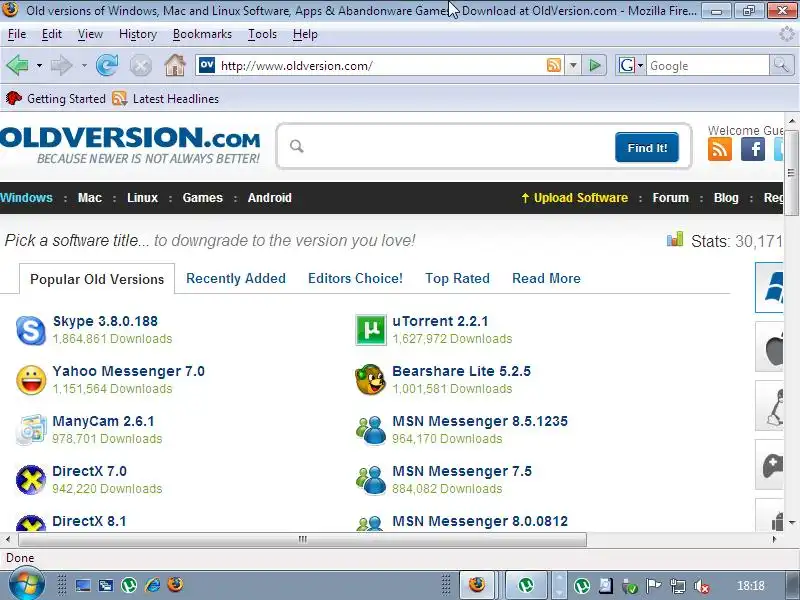The width and height of the screenshot is (800, 600).
Task: Select the Windows logo sidebar tile
Action: click(x=769, y=287)
